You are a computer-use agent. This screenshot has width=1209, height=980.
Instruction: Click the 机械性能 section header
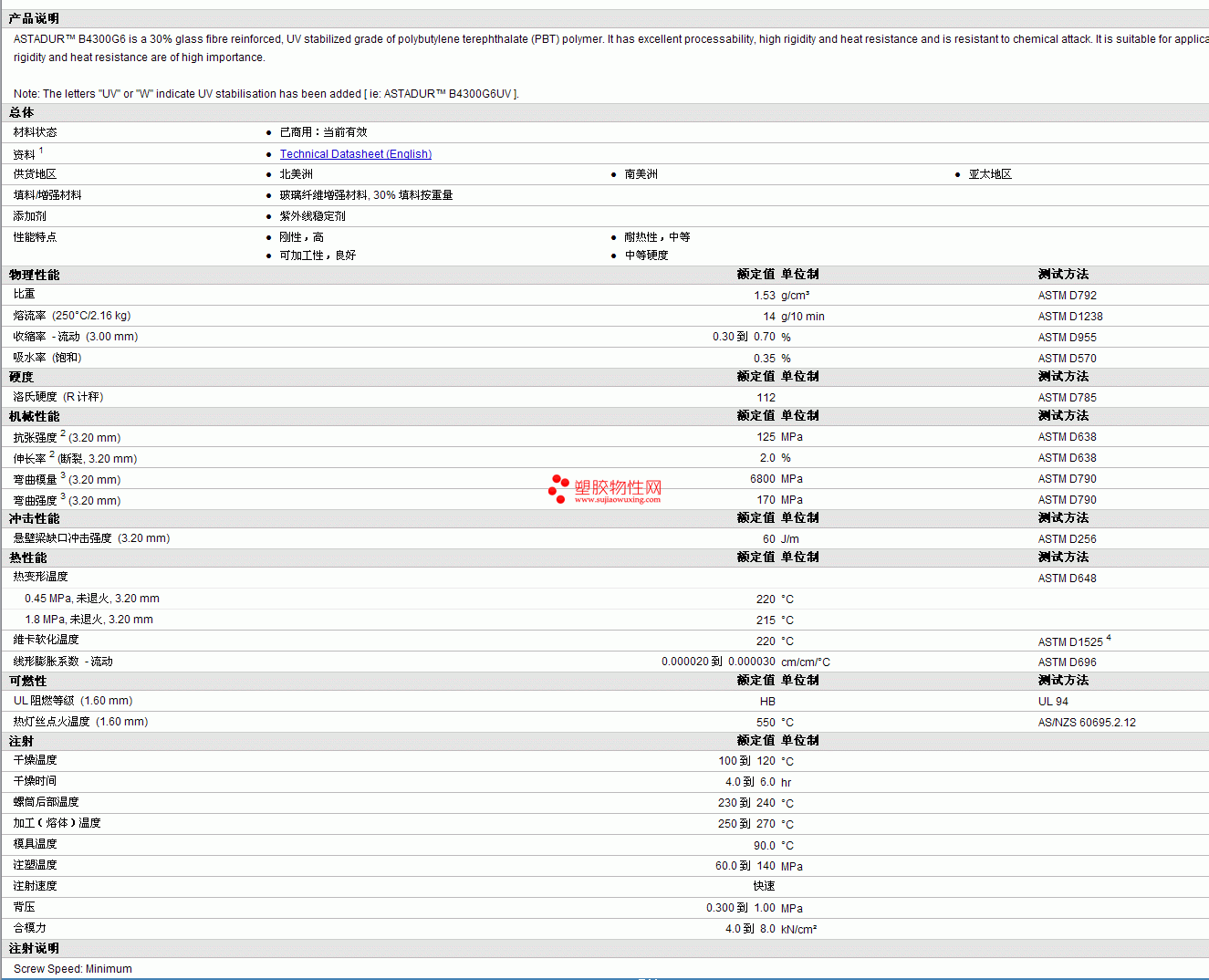coord(35,416)
